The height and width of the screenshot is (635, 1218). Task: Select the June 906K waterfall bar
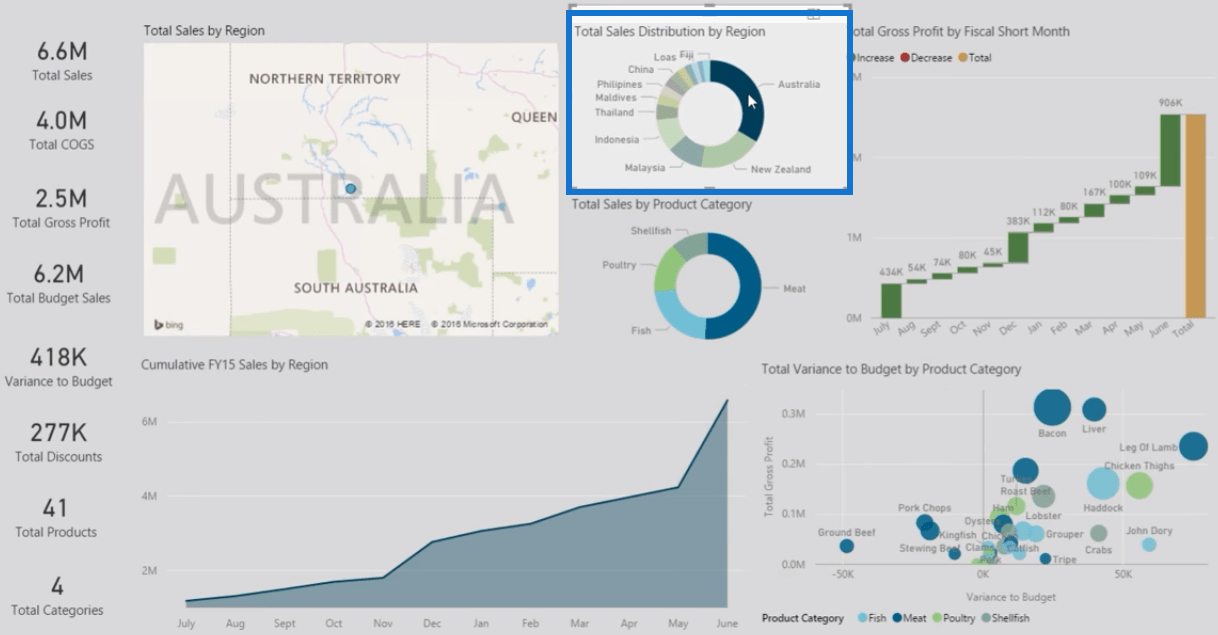[x=1170, y=149]
